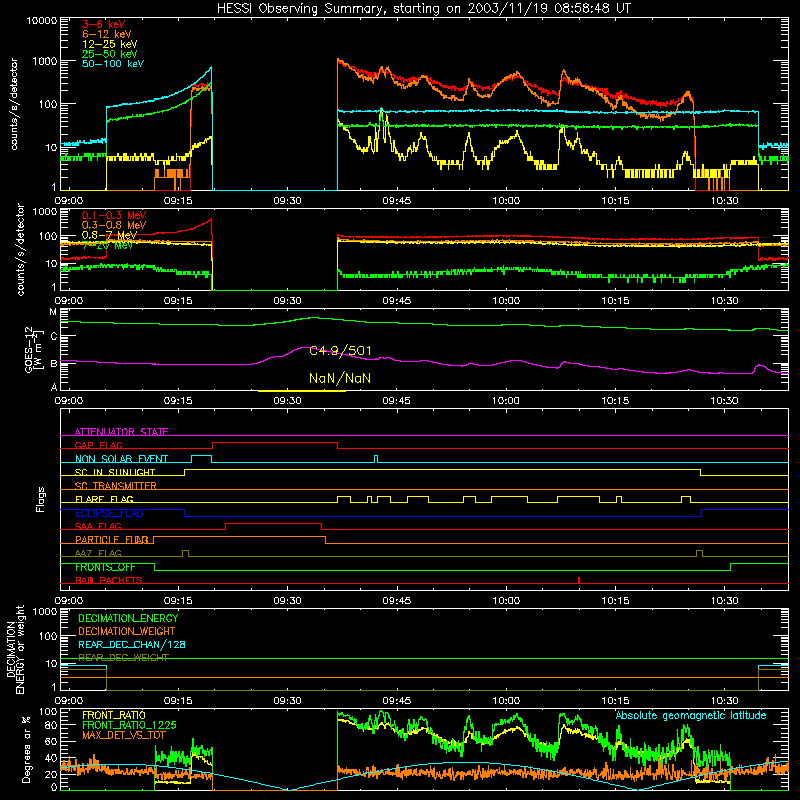Click the BAD_PACKETS flag label
Viewport: 800px width, 800px height.
pyautogui.click(x=109, y=580)
